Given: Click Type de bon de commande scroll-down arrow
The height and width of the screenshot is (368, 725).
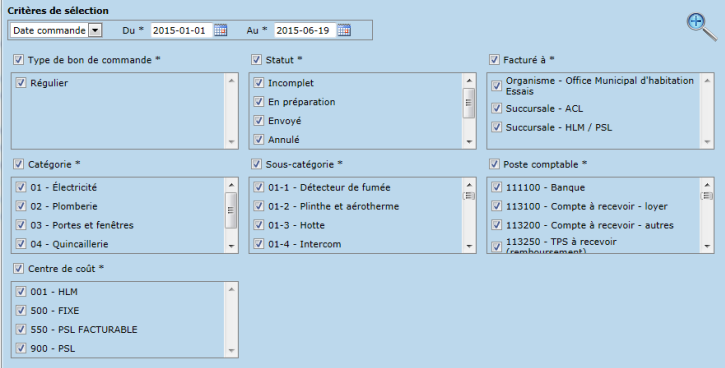Looking at the screenshot, I should (x=231, y=142).
